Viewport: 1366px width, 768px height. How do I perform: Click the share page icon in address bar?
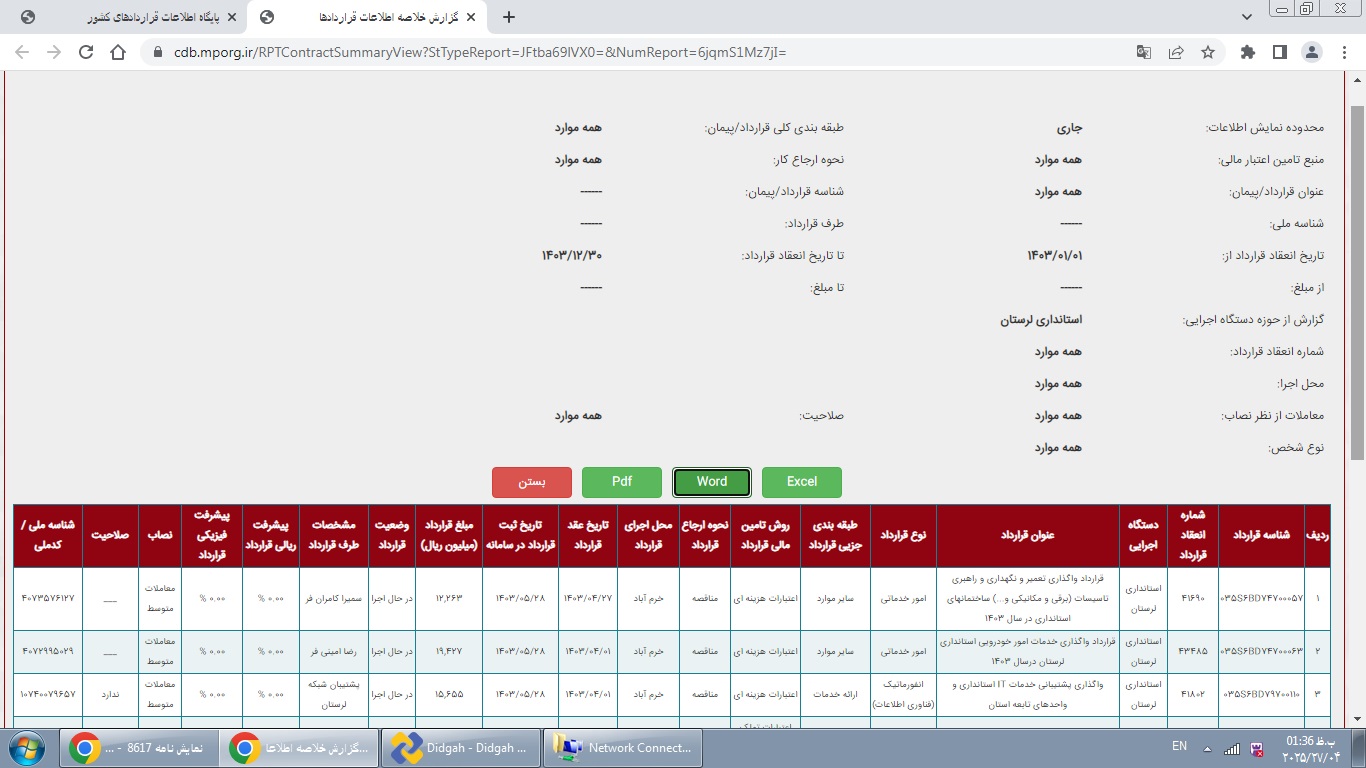click(1176, 52)
